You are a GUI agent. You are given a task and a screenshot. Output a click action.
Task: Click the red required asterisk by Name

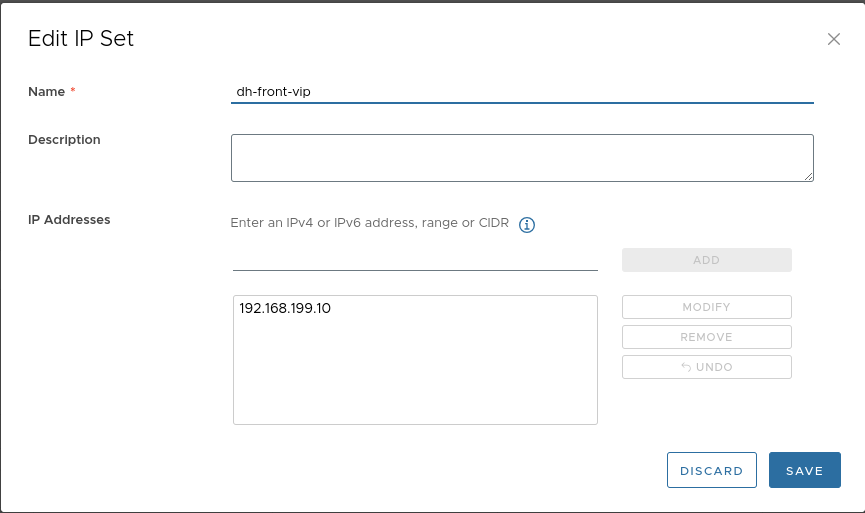point(73,92)
